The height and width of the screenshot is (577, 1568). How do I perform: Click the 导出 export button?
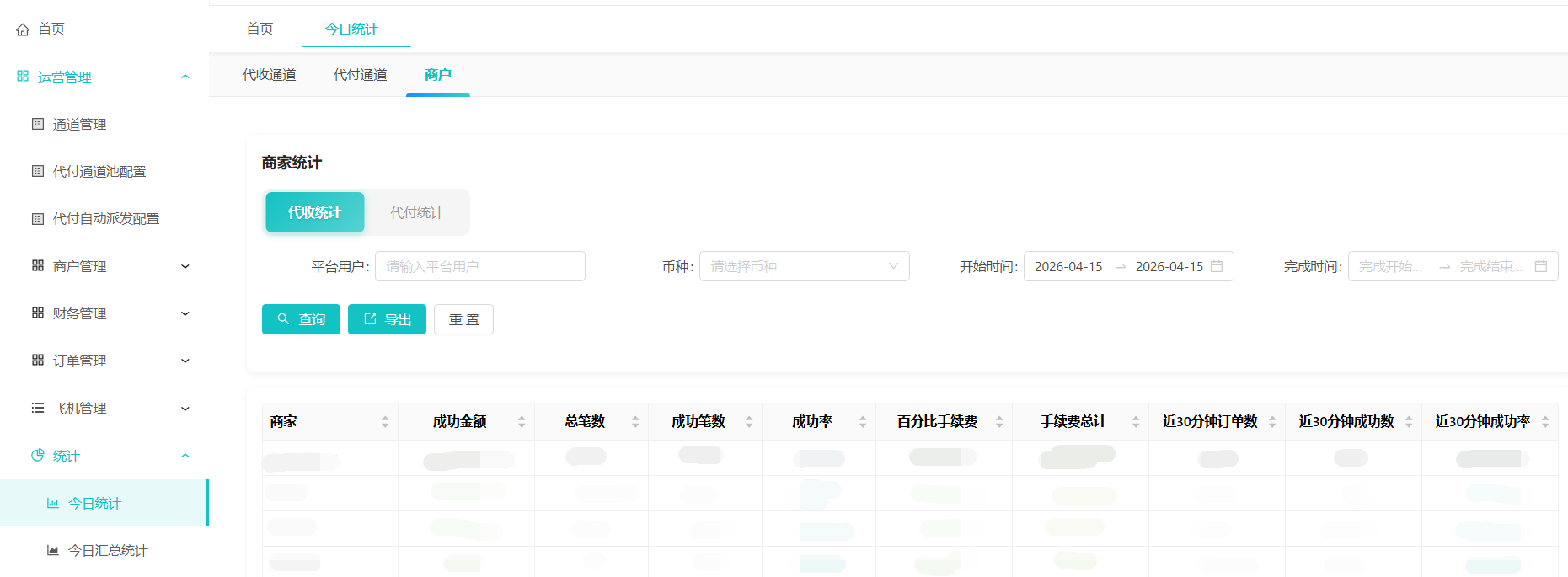click(x=387, y=319)
